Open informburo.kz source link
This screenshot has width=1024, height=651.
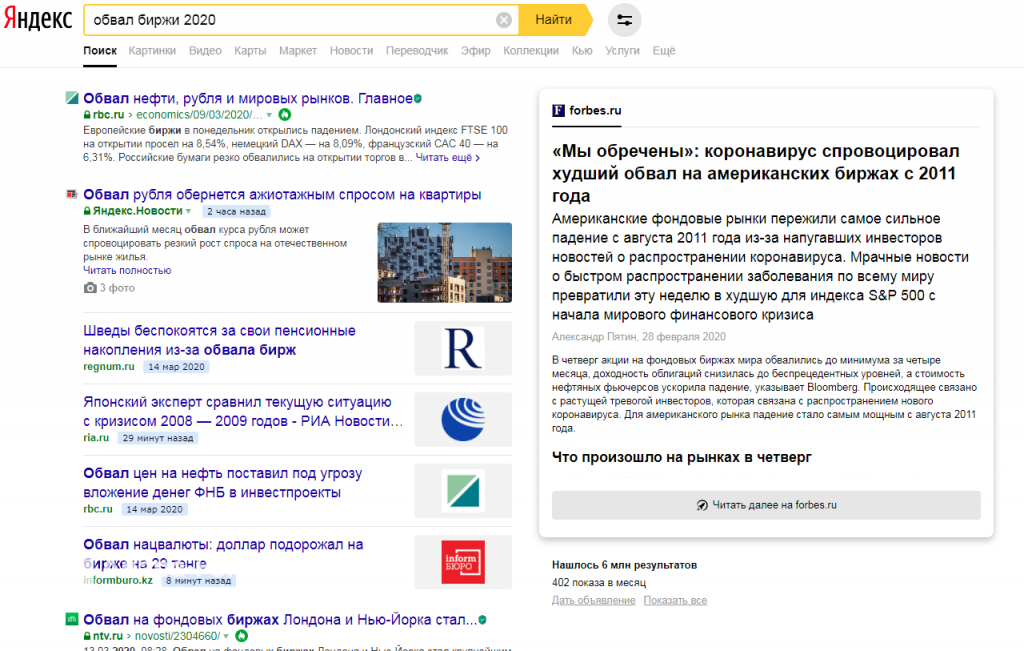(118, 580)
